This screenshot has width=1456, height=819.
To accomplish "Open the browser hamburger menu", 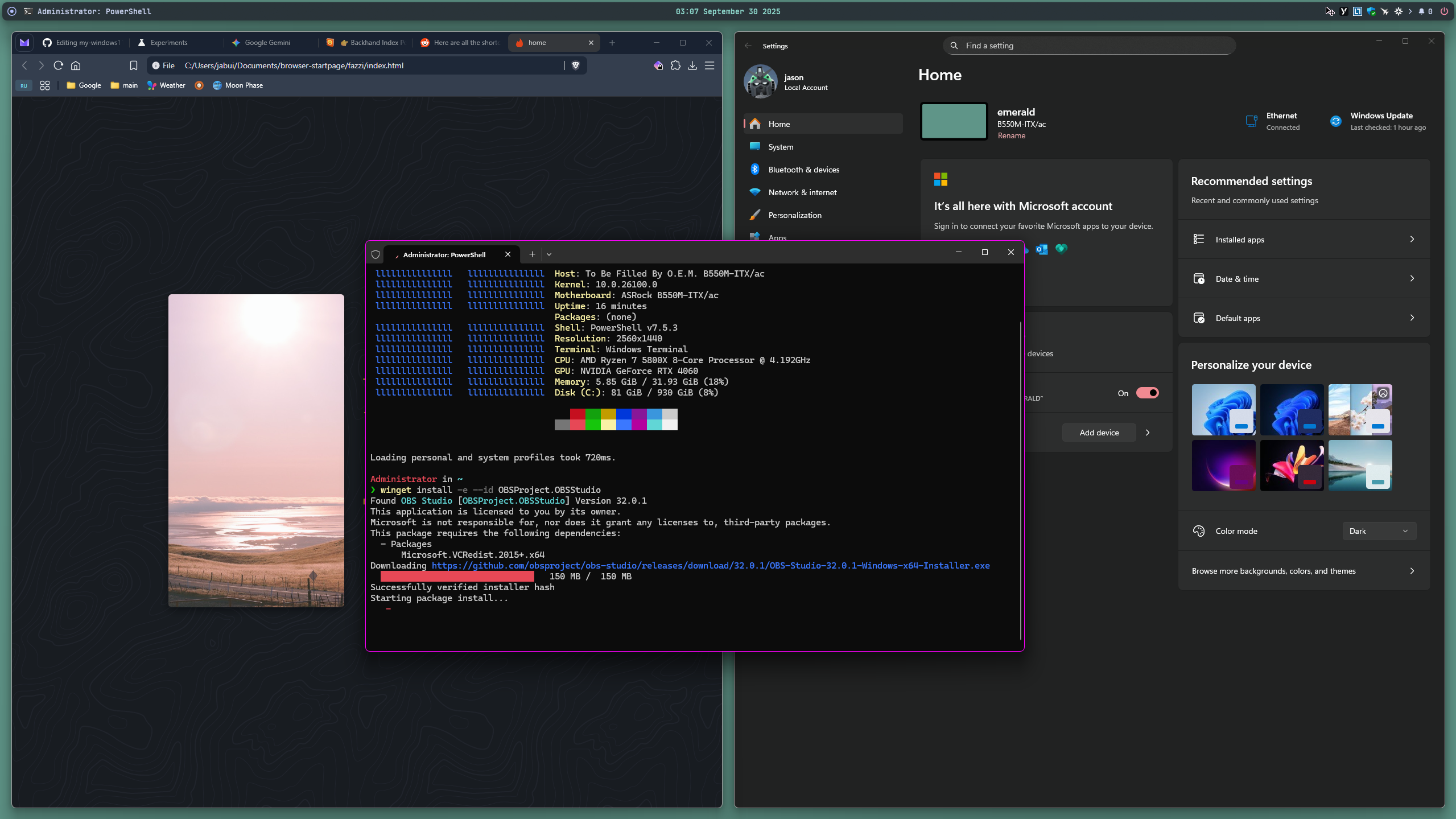I will tap(710, 65).
